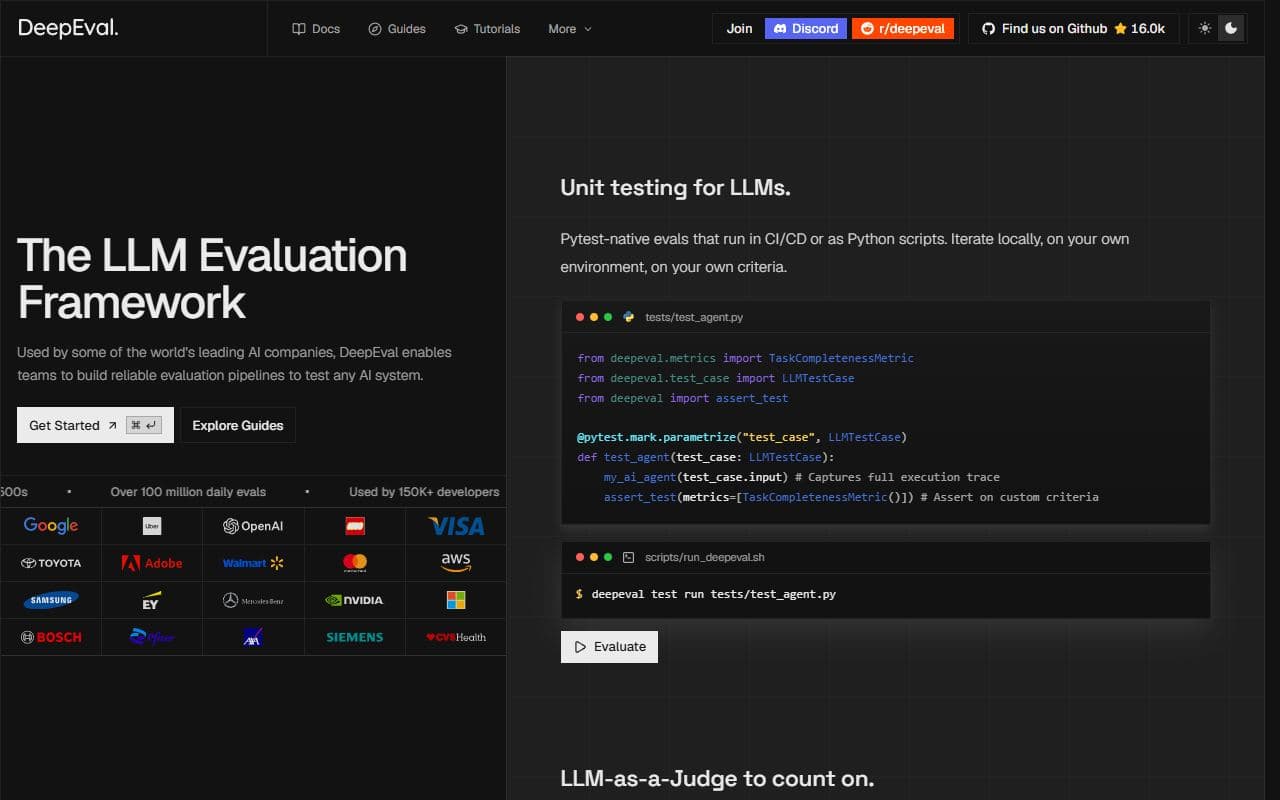The image size is (1280, 800).
Task: Click the Adobe logo
Action: 152,563
